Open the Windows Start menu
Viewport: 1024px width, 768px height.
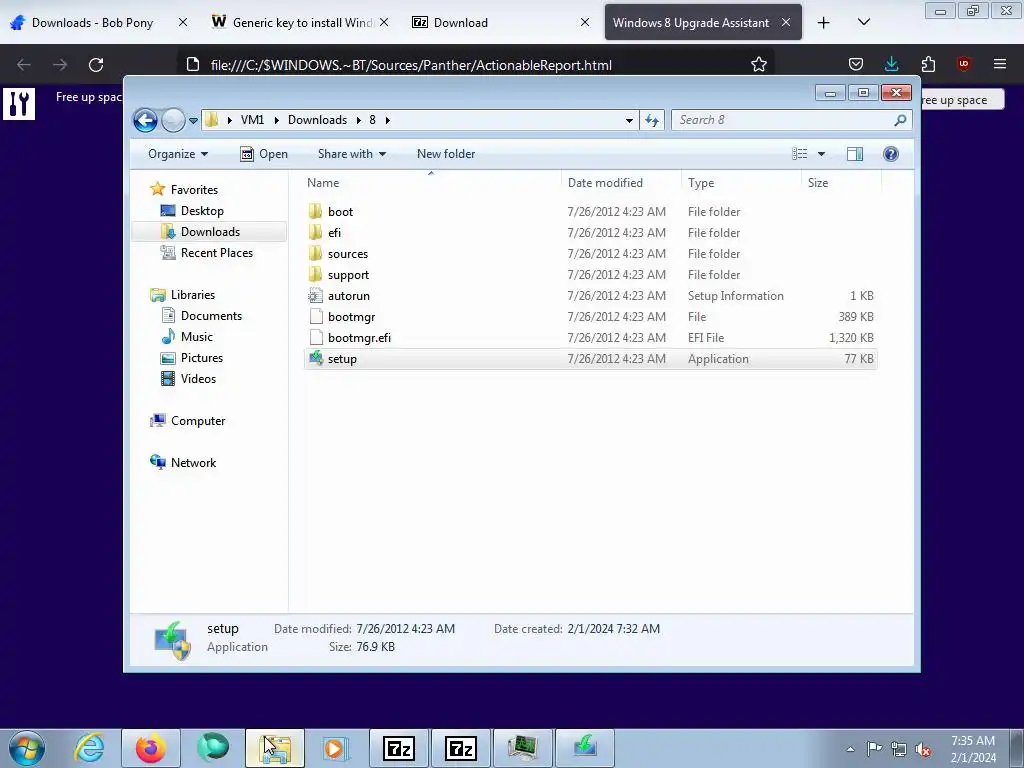tap(27, 748)
